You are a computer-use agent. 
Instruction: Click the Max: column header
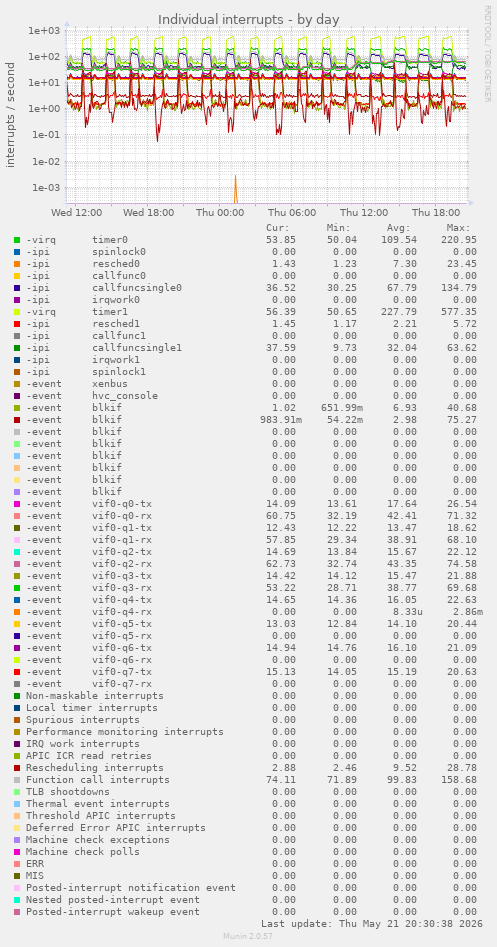(x=458, y=228)
